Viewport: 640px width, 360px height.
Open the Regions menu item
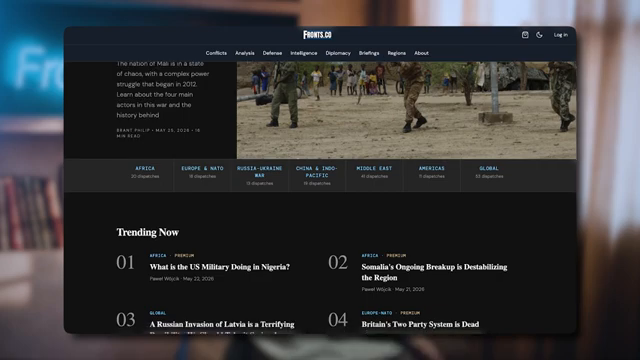pyautogui.click(x=397, y=53)
